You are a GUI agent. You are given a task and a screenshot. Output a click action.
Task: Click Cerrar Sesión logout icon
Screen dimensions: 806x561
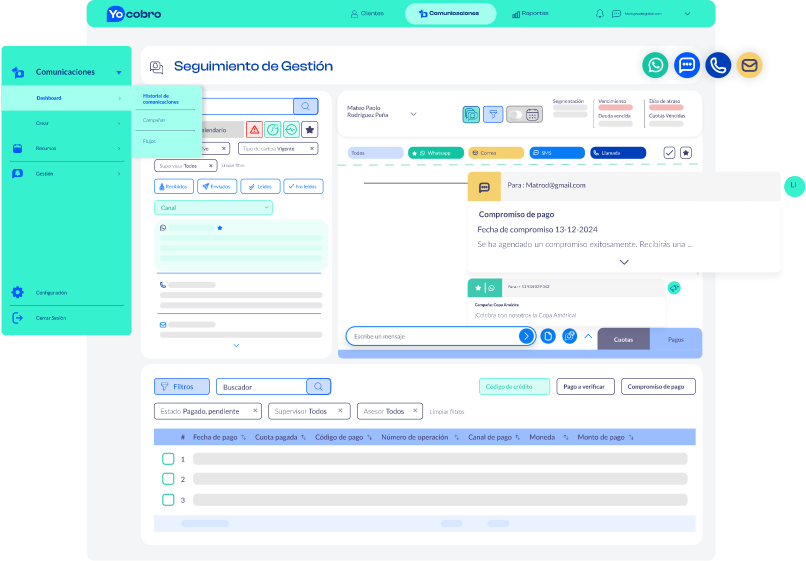coord(17,318)
